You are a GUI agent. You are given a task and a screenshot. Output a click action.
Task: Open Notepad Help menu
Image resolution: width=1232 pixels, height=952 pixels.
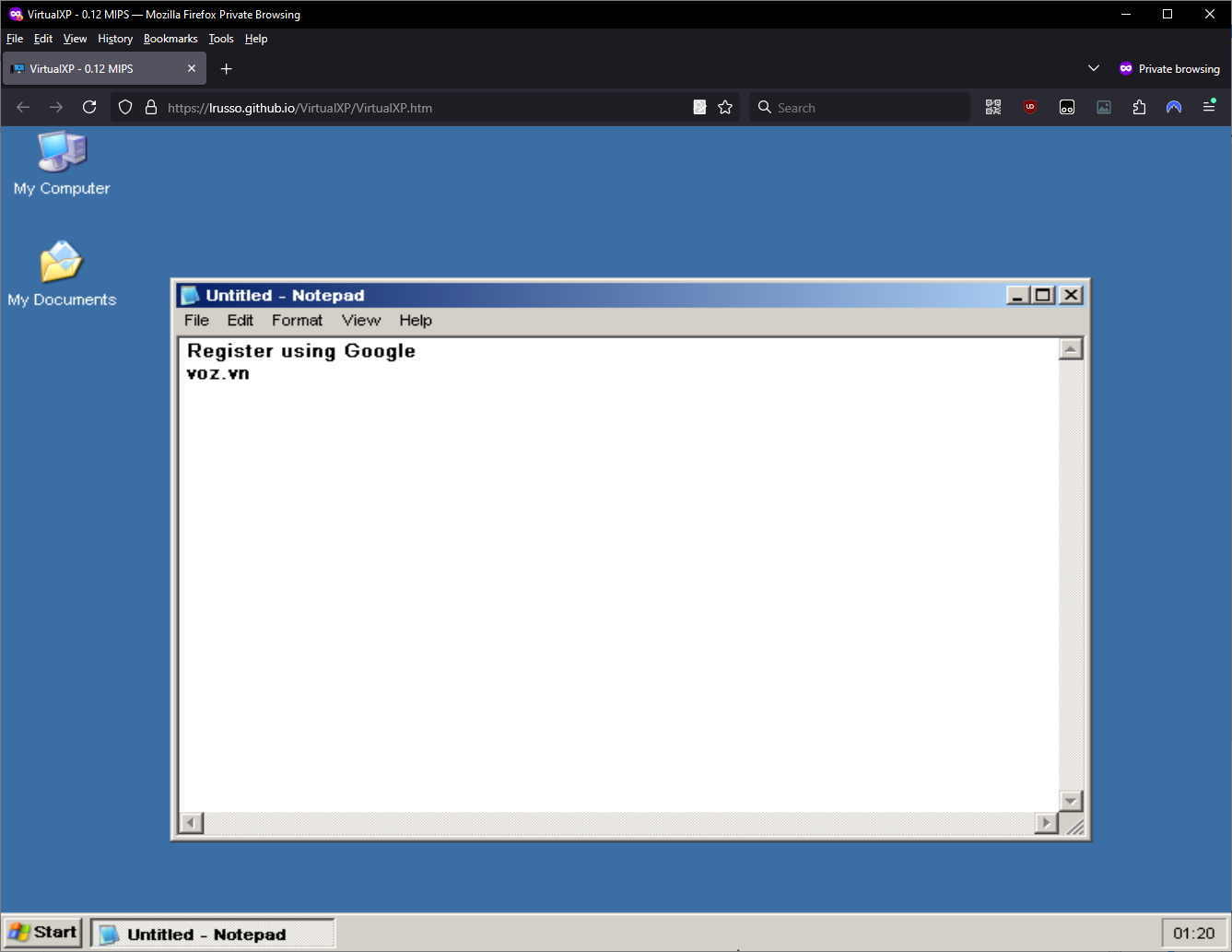coord(416,321)
